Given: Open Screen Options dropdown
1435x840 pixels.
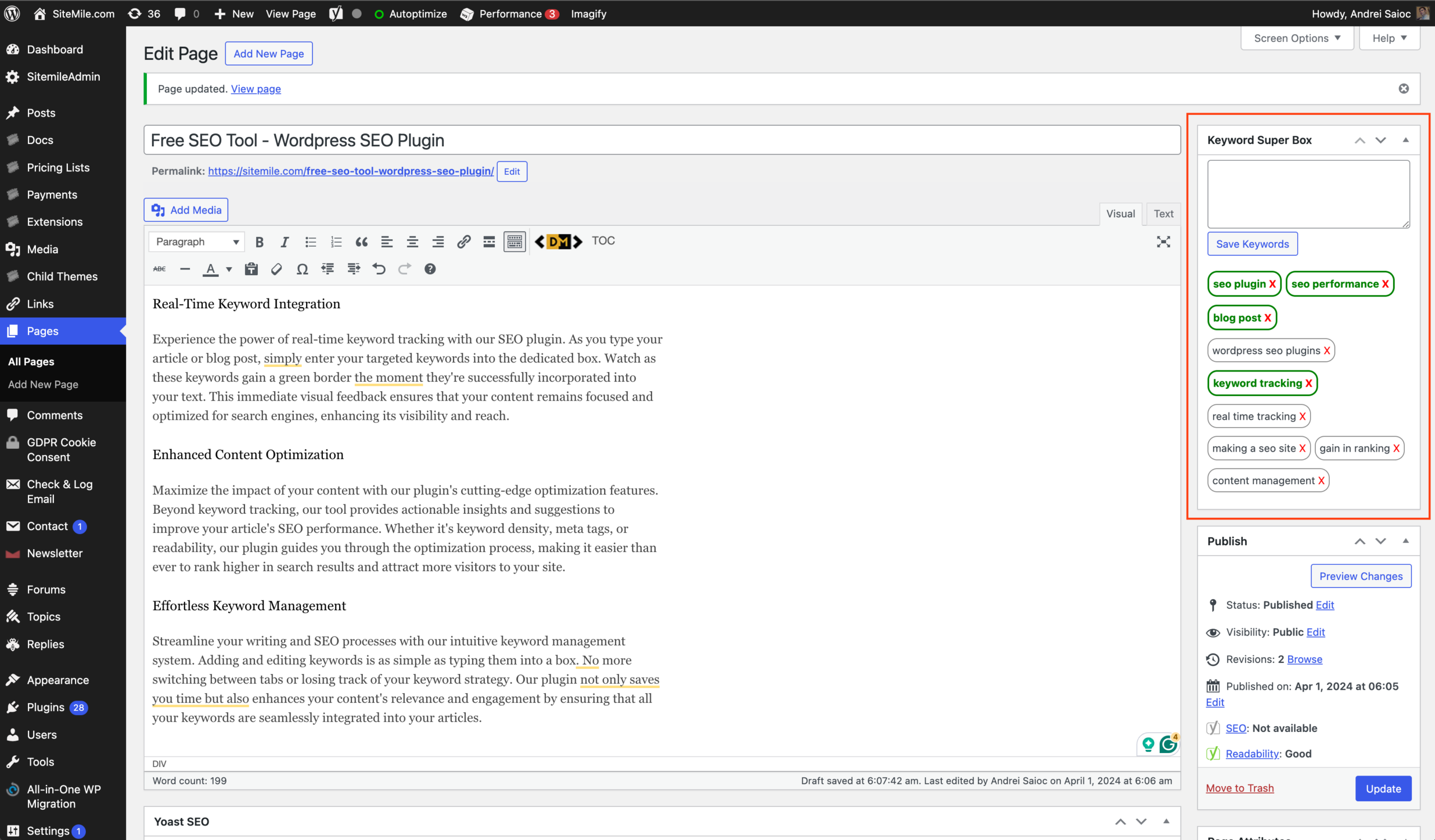Looking at the screenshot, I should [x=1297, y=38].
